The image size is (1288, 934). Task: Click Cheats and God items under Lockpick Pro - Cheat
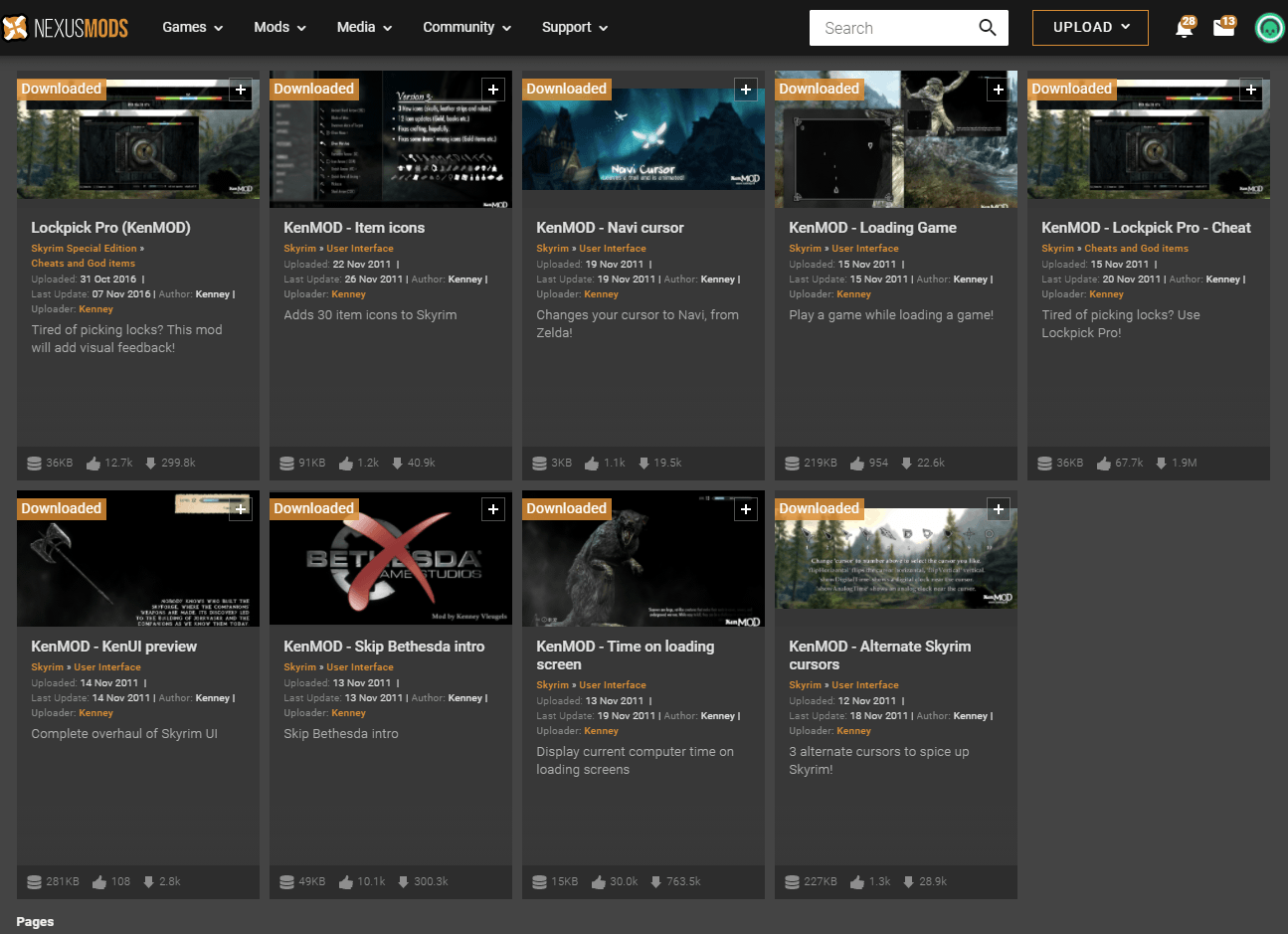click(1136, 249)
